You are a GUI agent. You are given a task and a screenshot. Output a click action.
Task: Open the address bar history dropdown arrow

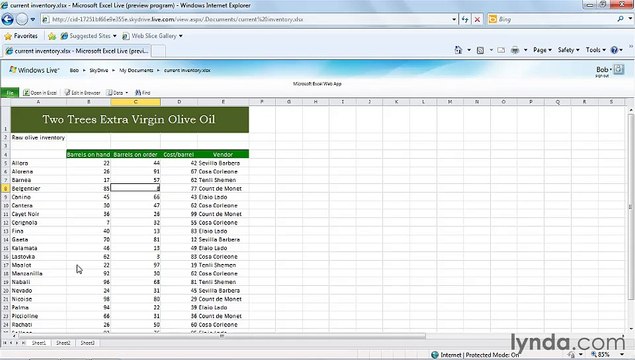(454, 19)
